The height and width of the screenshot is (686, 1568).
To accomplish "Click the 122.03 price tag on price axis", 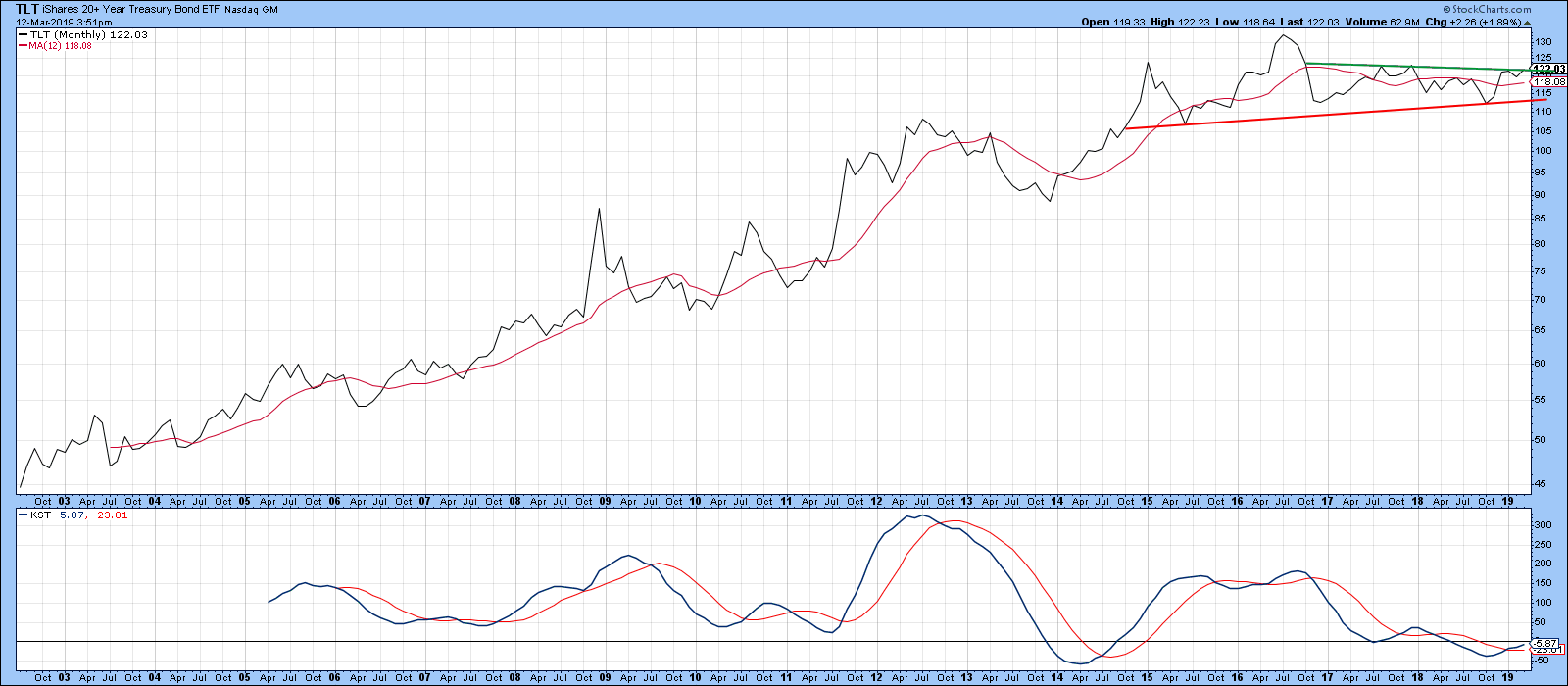I will click(x=1548, y=69).
